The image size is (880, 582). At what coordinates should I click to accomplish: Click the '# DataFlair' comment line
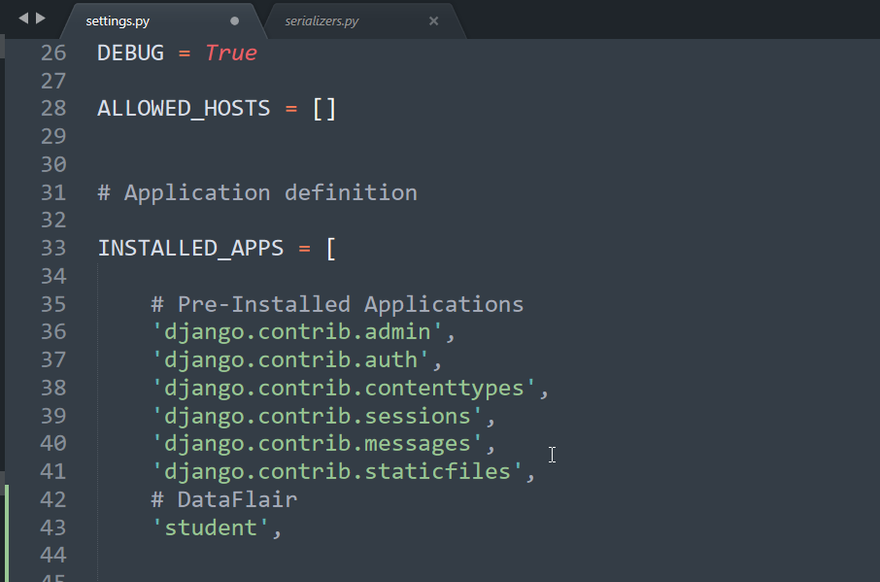[224, 499]
